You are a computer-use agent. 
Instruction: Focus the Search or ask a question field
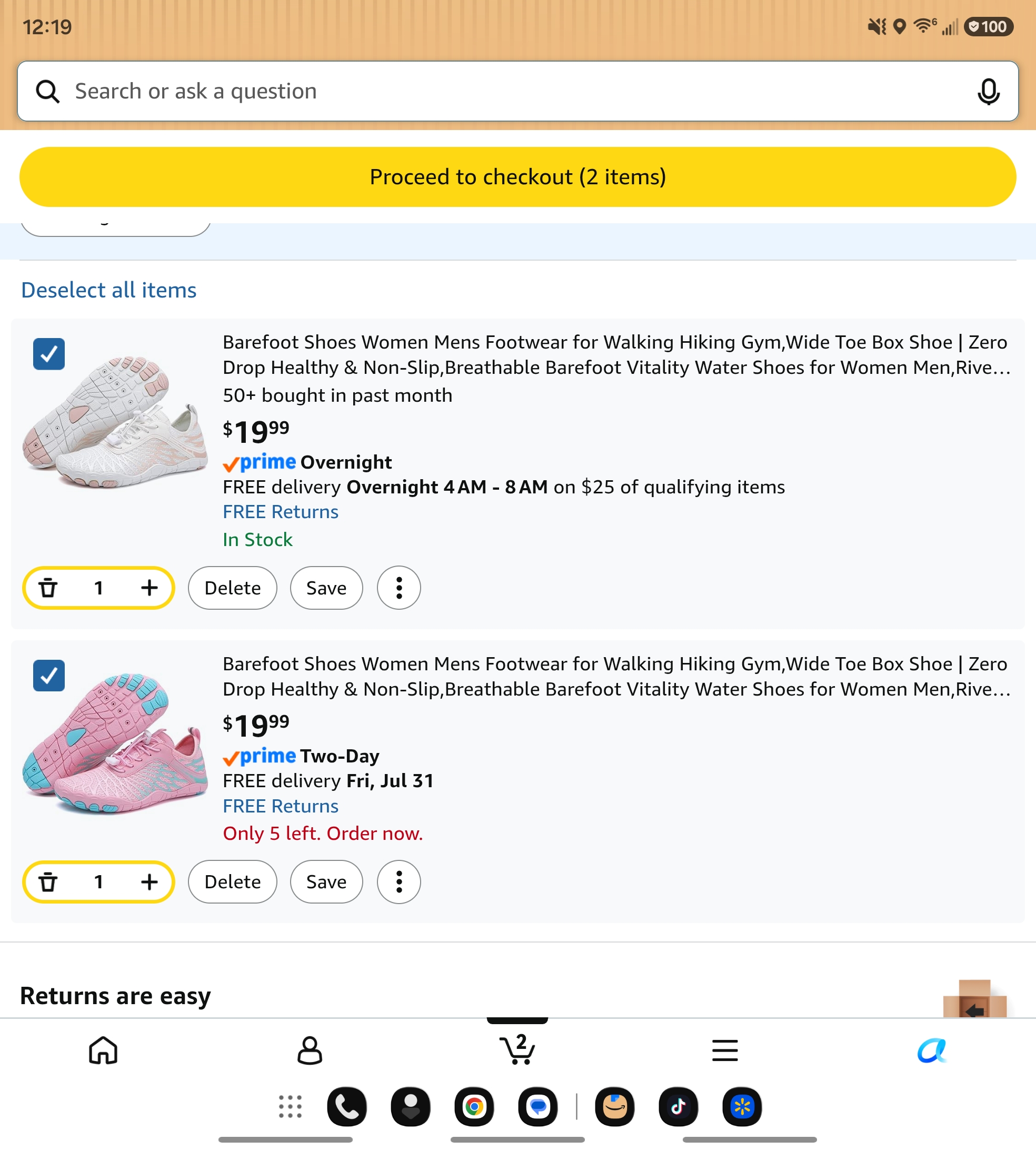point(517,91)
